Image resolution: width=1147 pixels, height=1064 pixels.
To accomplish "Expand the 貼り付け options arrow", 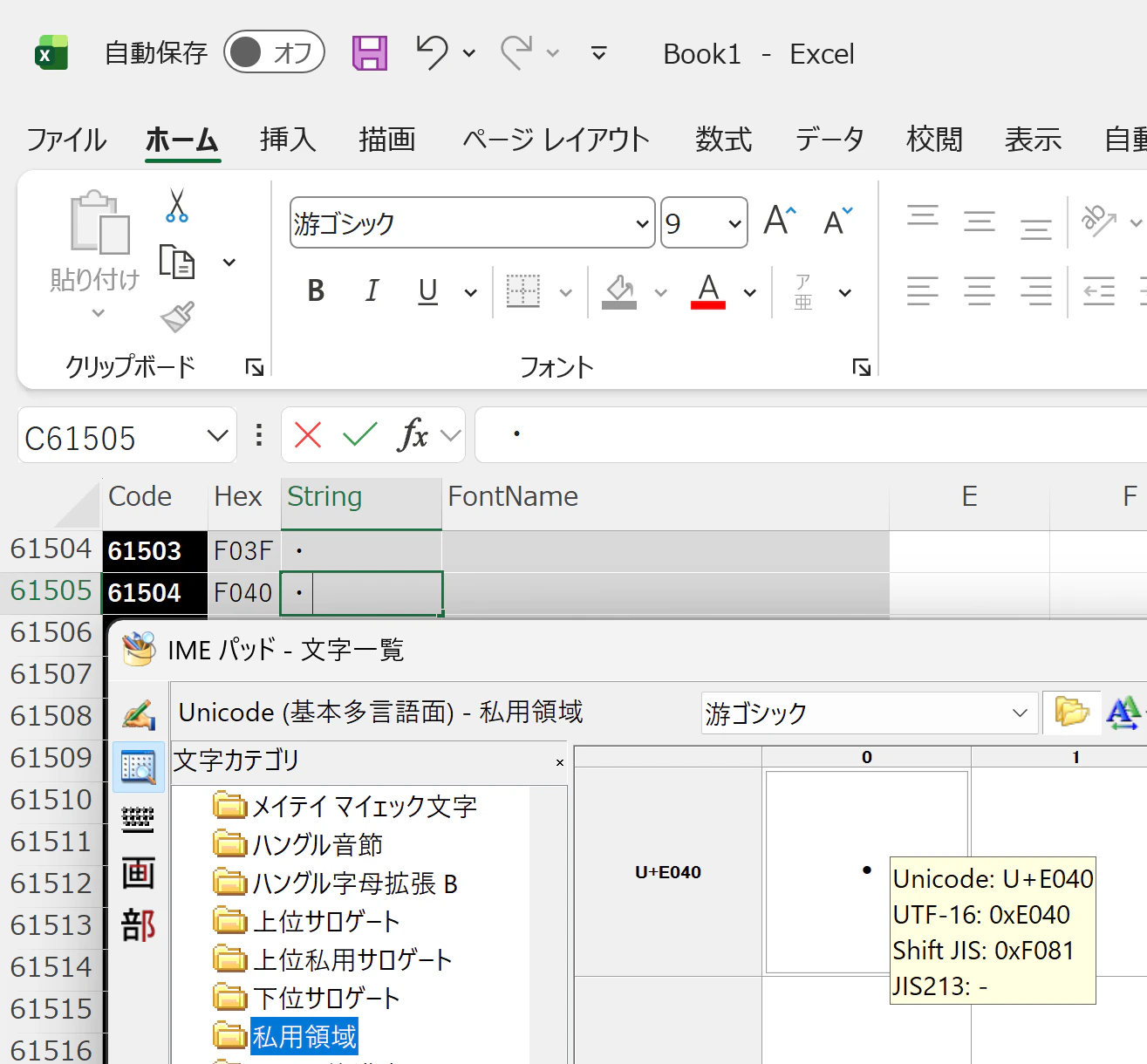I will tap(98, 313).
